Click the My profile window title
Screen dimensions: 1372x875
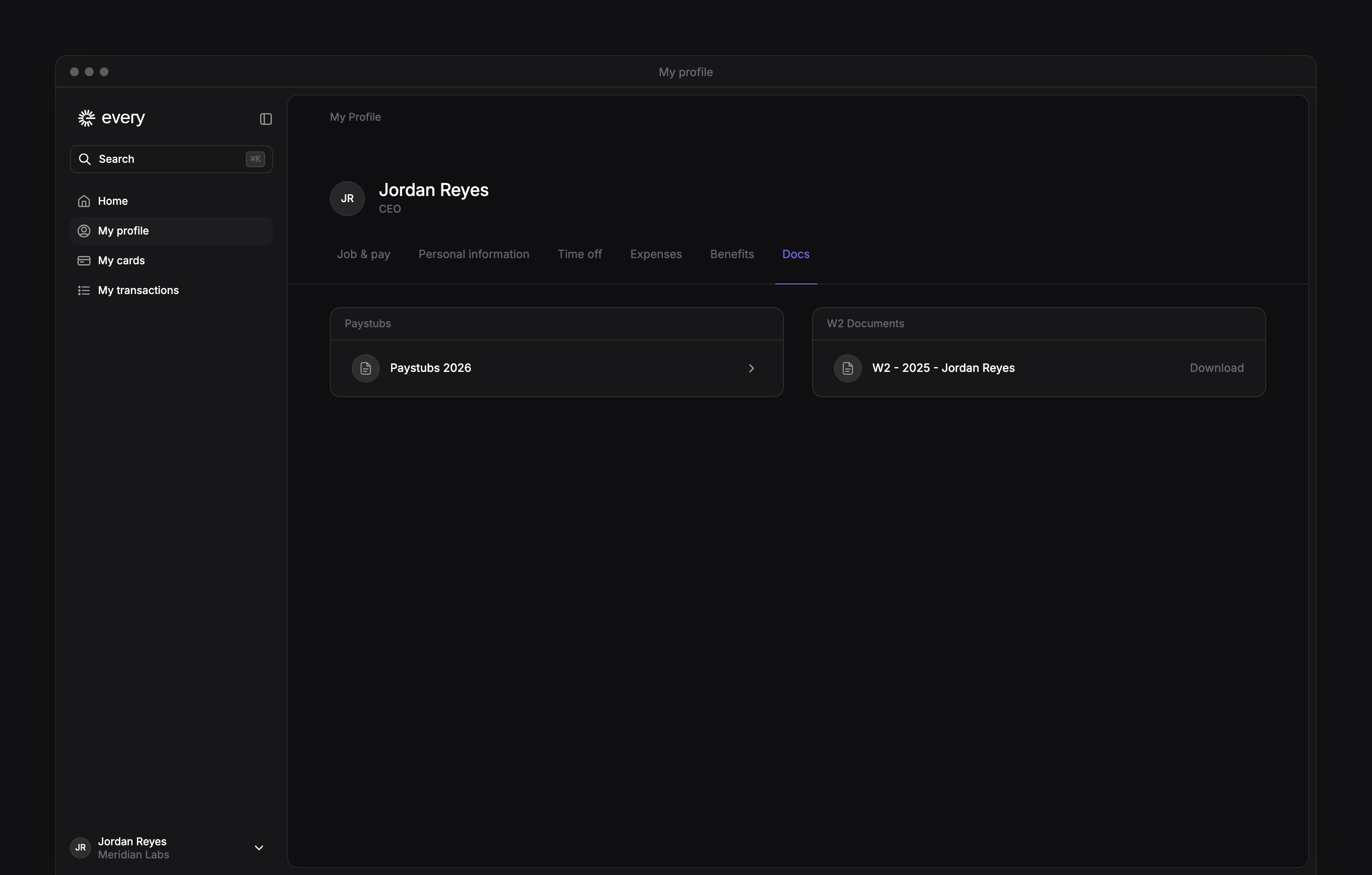click(x=686, y=72)
